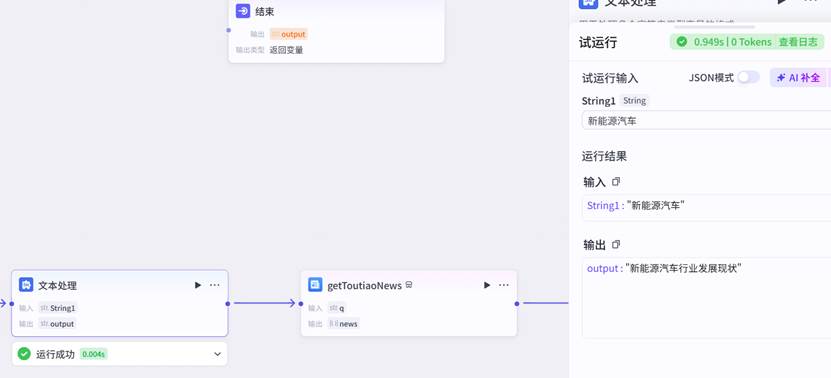Click input port dot of getToutiaoNews node
The width and height of the screenshot is (831, 378).
point(300,304)
